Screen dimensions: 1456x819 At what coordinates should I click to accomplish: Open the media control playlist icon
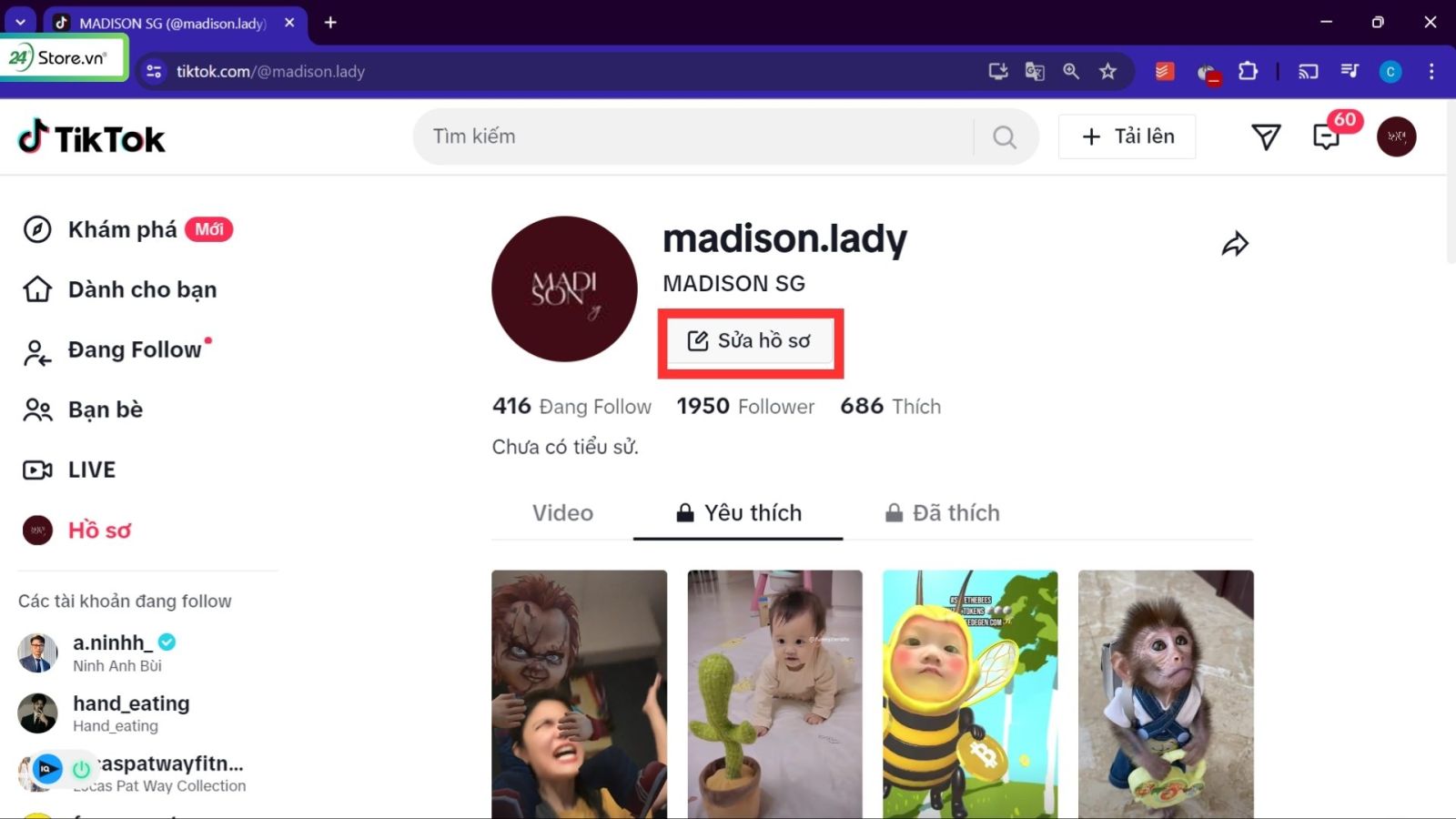[1350, 71]
